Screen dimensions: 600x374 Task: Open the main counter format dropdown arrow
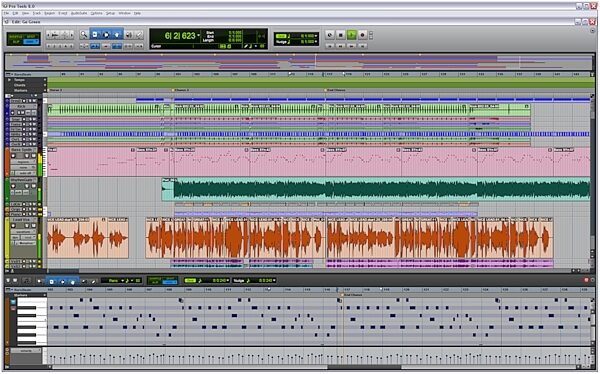pyautogui.click(x=199, y=35)
